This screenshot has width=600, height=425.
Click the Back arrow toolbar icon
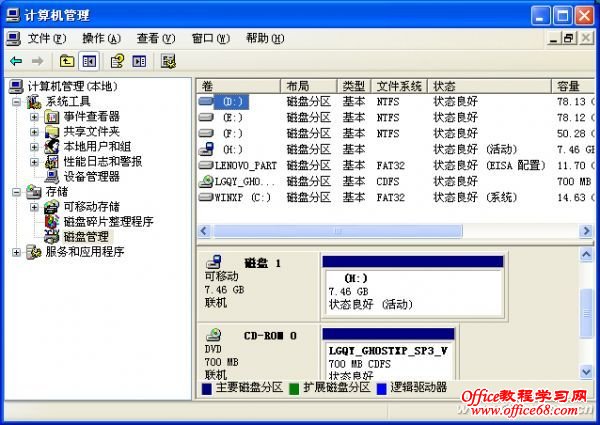click(x=16, y=61)
